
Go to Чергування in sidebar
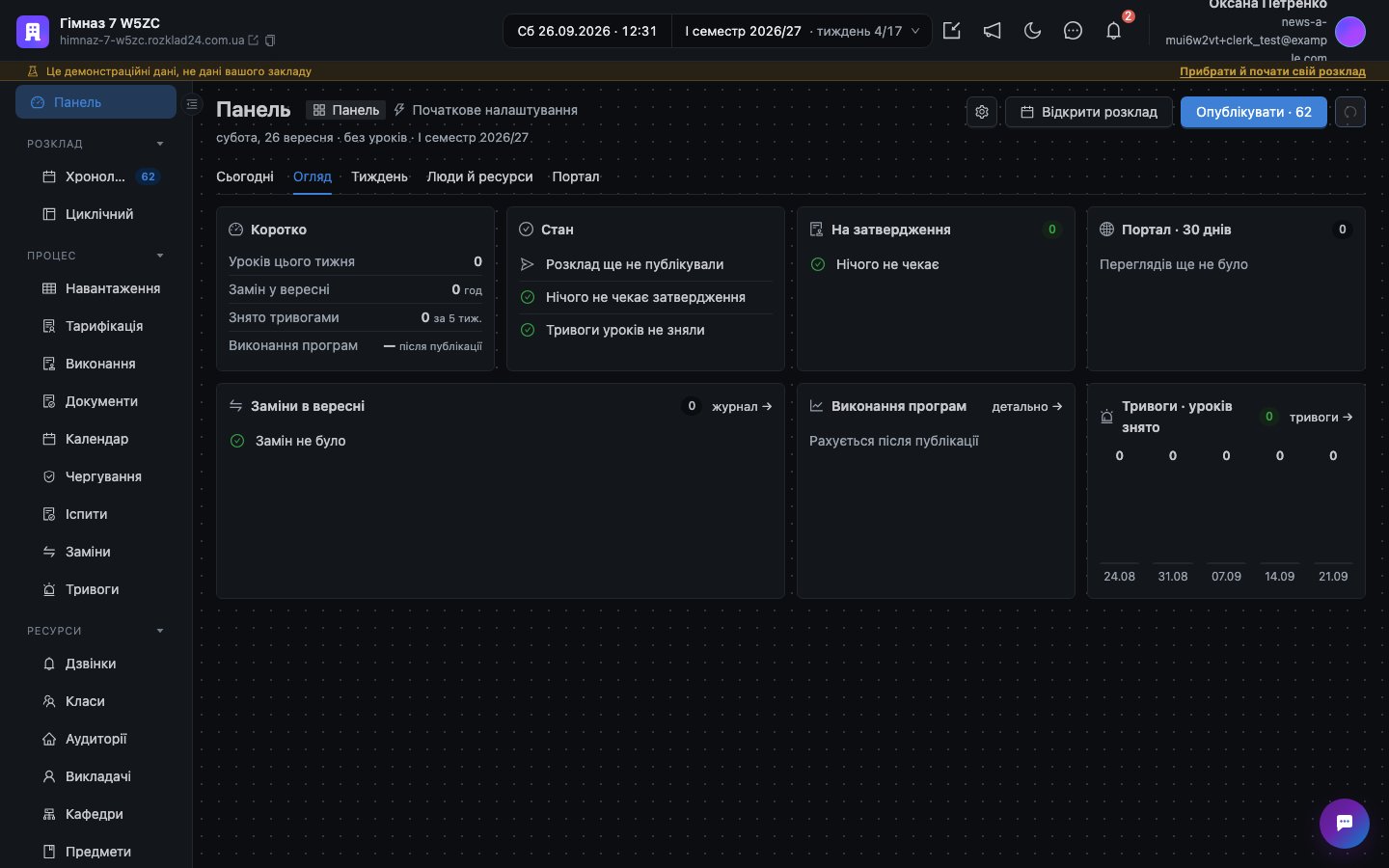(95, 476)
